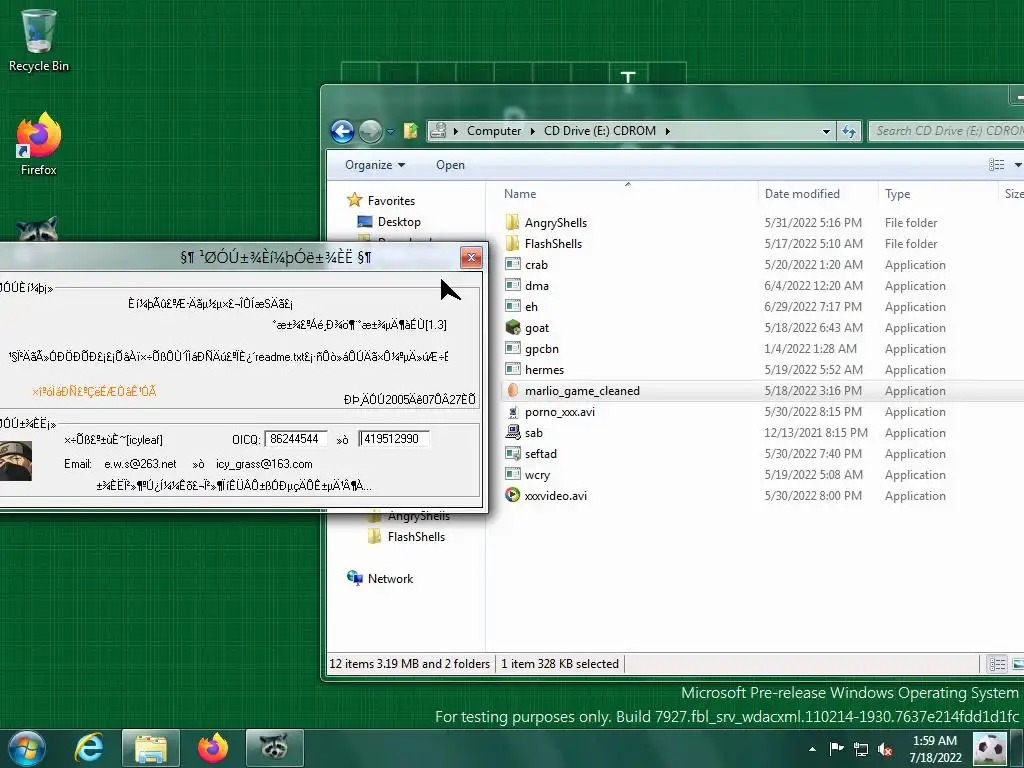
Task: Select Computer in the address breadcrumb
Action: pyautogui.click(x=494, y=131)
